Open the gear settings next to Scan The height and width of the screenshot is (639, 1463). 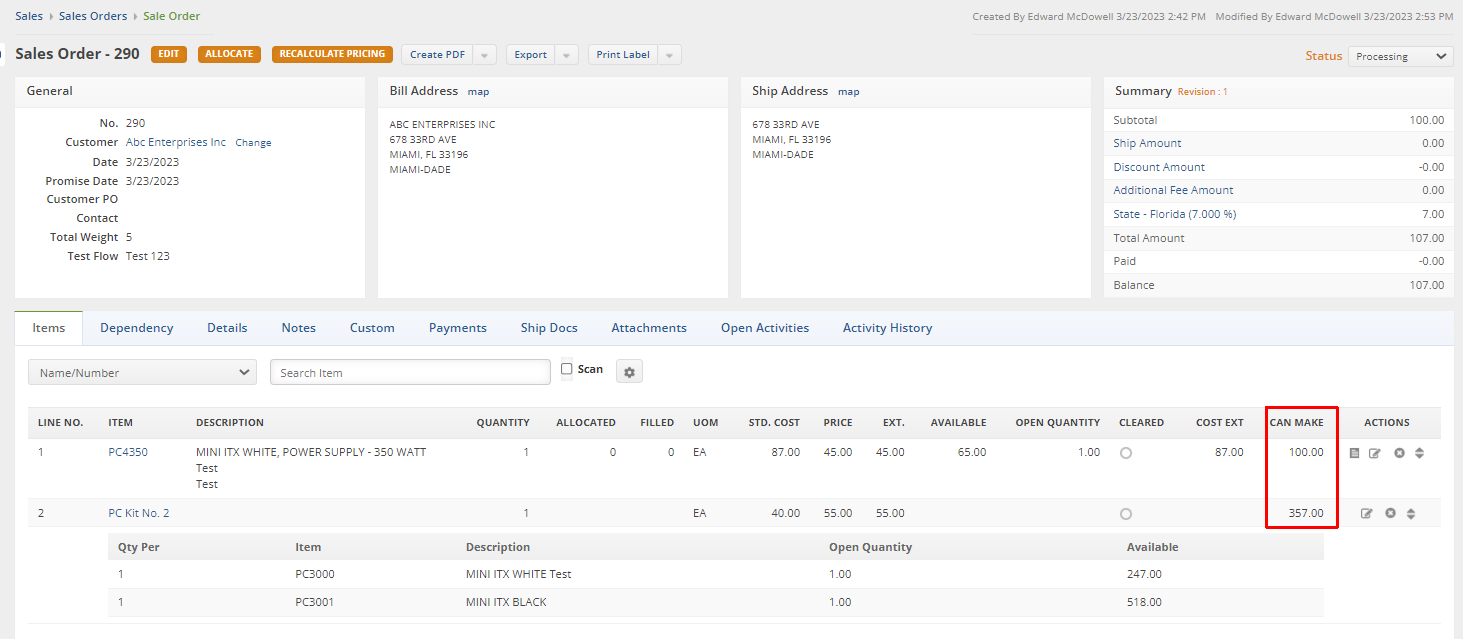(629, 372)
